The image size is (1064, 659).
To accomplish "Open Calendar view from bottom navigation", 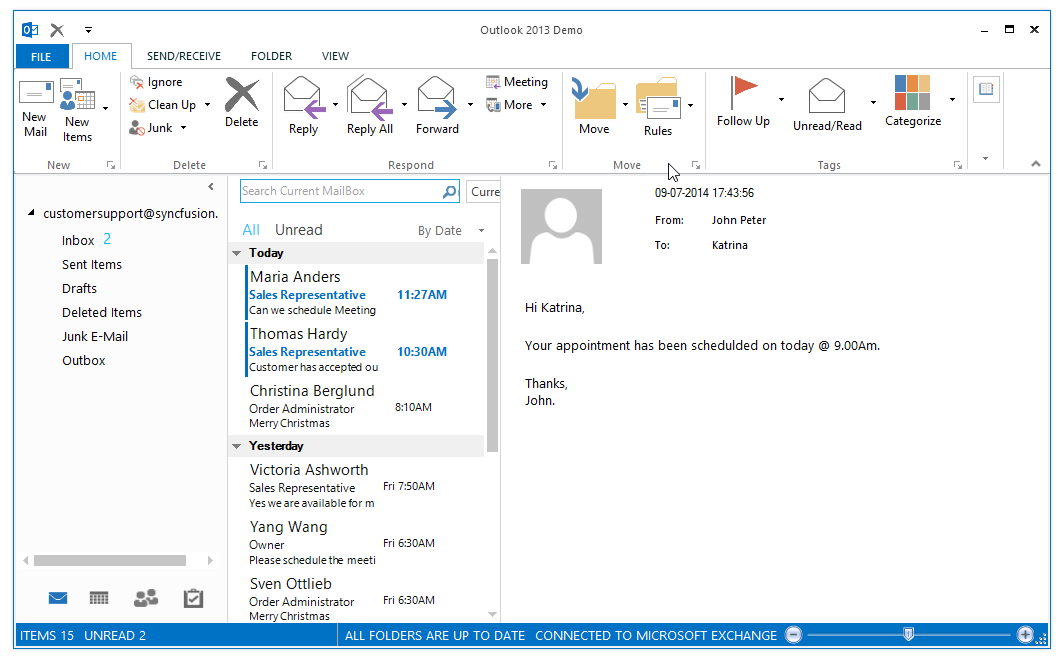I will click(x=99, y=598).
